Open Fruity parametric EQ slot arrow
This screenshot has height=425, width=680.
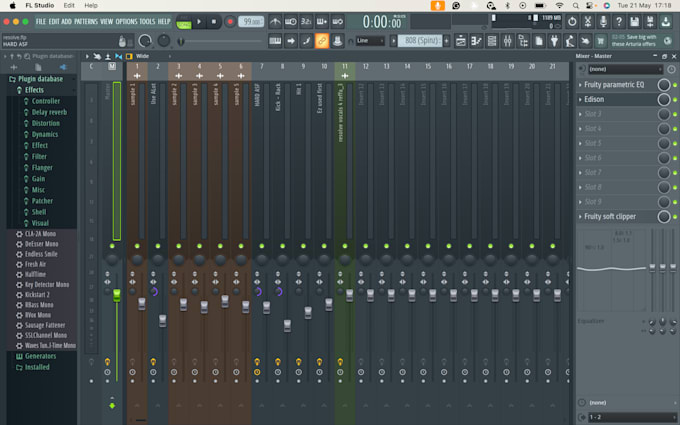(580, 85)
